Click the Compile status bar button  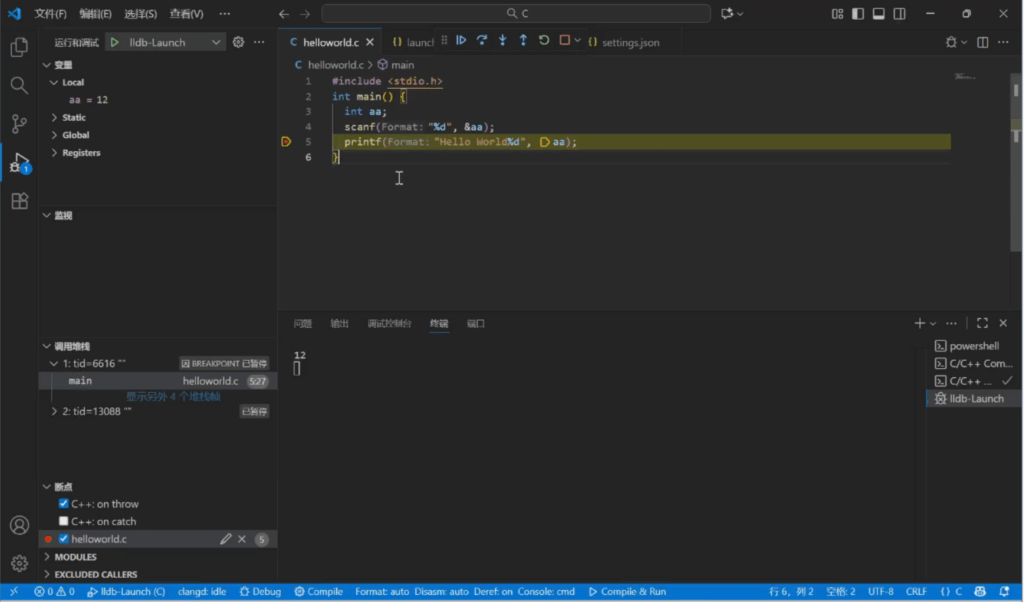tap(319, 592)
